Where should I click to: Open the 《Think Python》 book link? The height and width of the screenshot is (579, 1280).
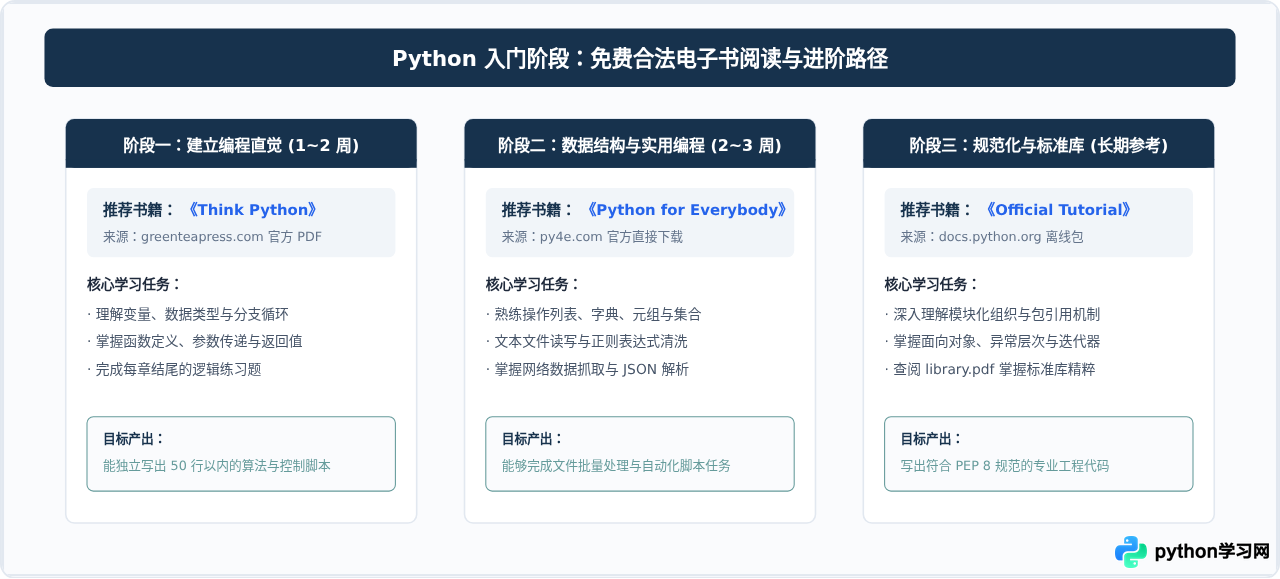point(252,210)
